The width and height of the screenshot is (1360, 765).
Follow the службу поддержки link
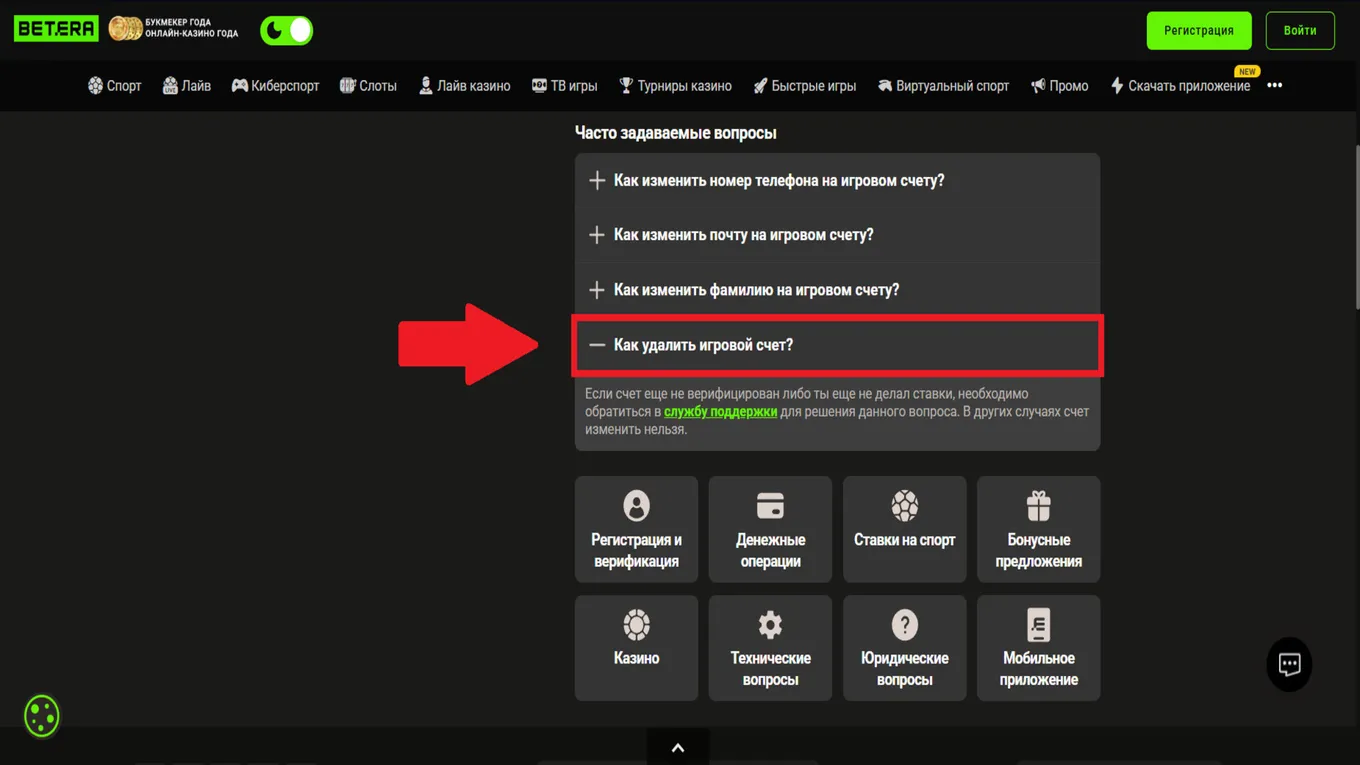point(720,411)
